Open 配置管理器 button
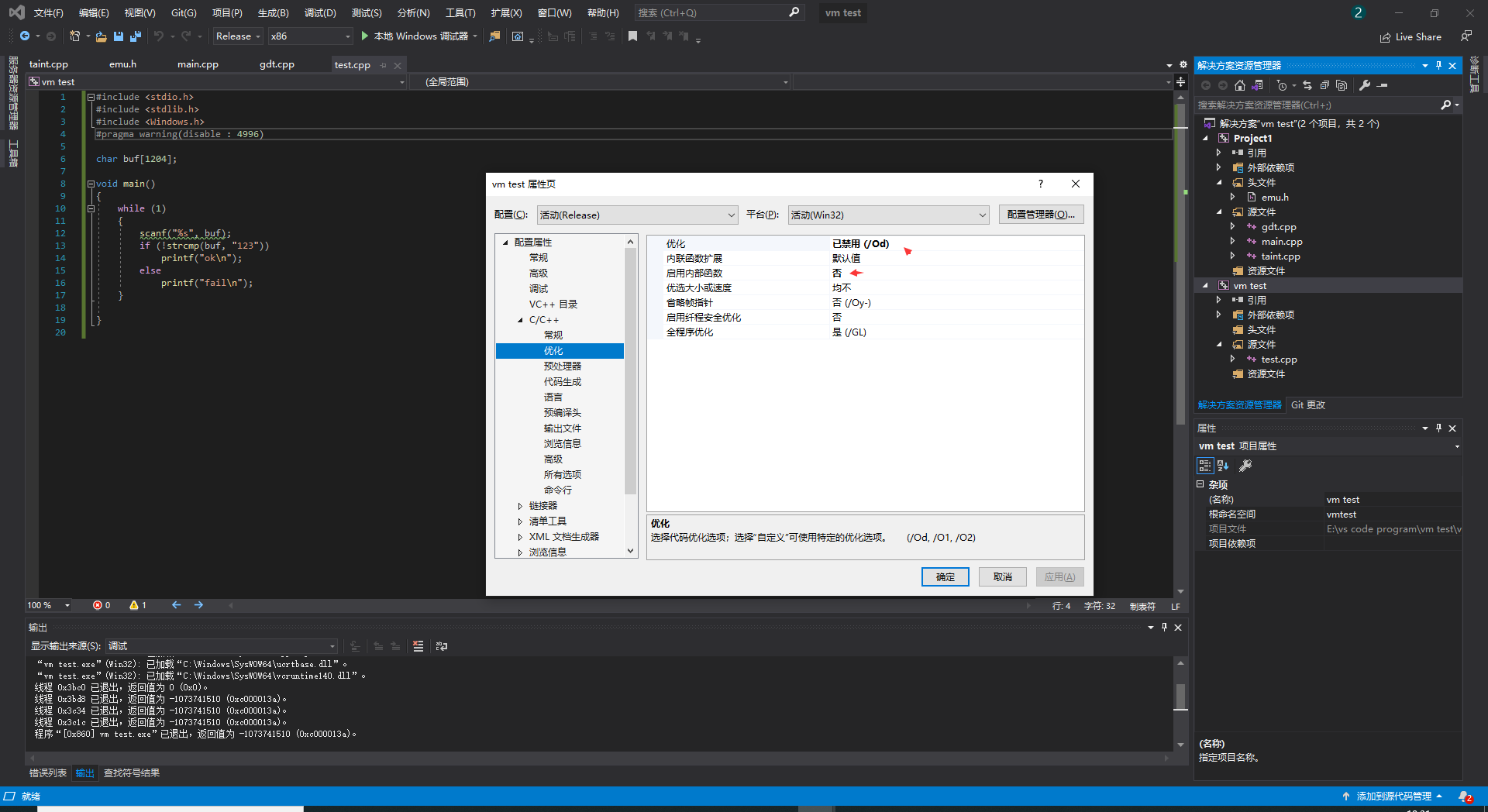Screen dimensions: 1488x812 pyautogui.click(x=1041, y=215)
